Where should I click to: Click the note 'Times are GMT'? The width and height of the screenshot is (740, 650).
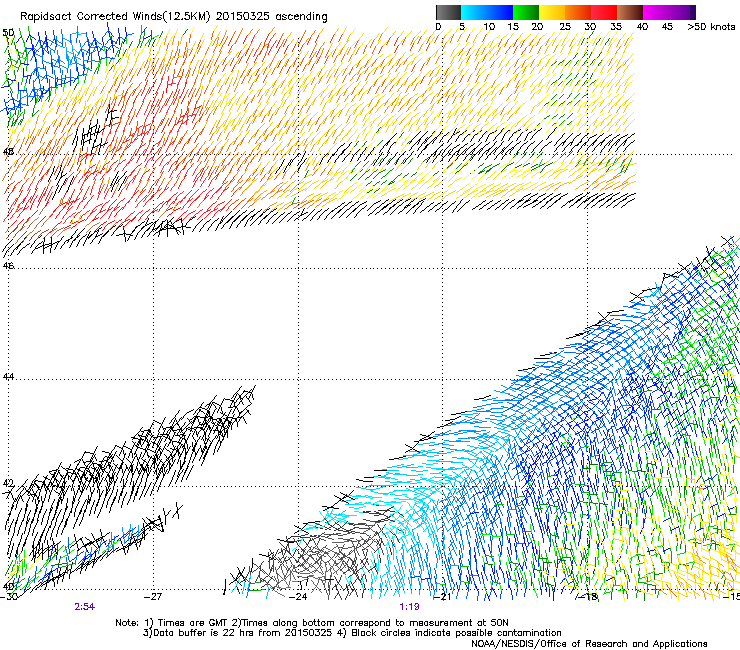pyautogui.click(x=193, y=623)
